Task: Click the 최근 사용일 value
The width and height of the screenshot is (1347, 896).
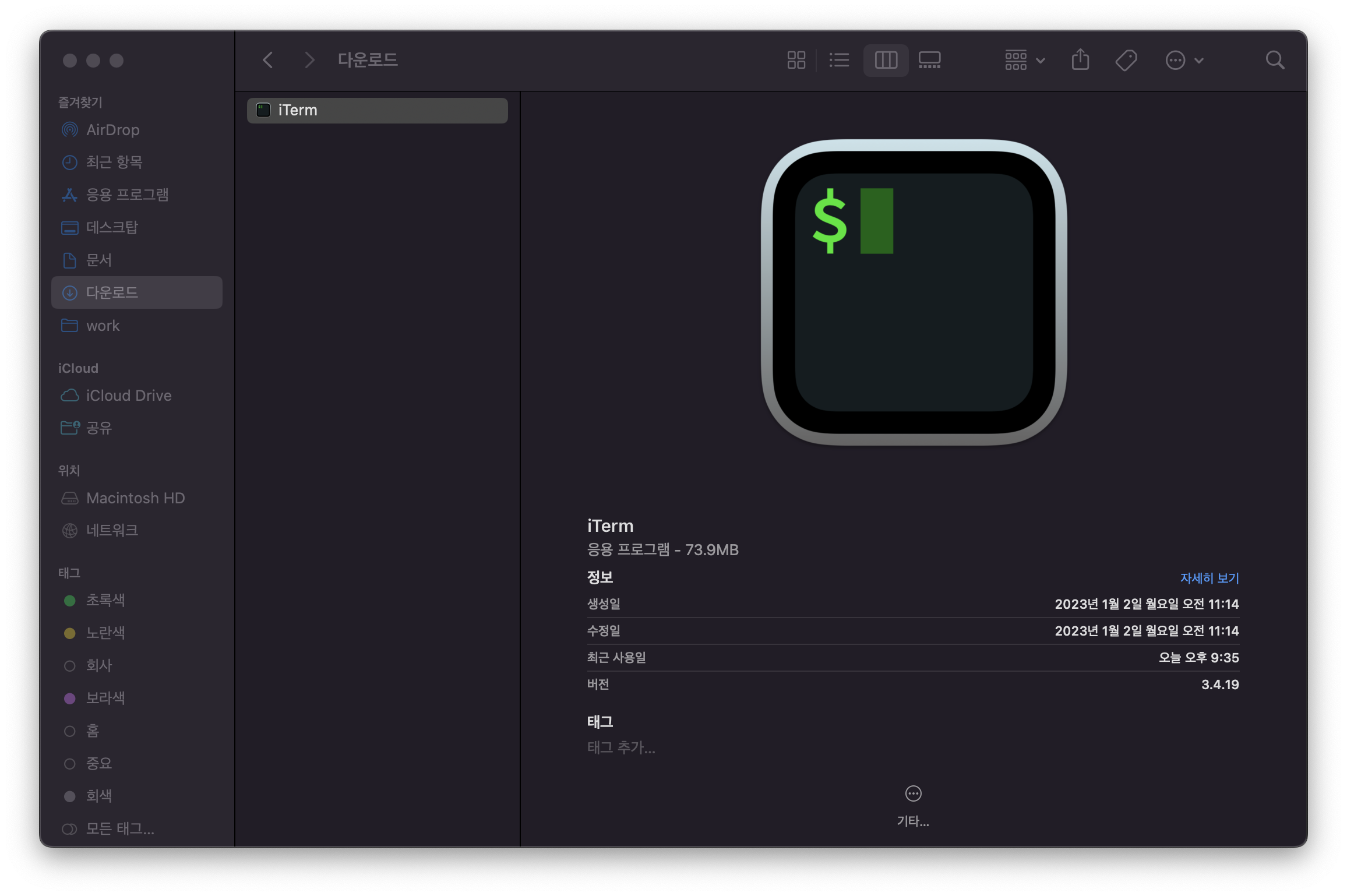Action: pyautogui.click(x=1198, y=658)
